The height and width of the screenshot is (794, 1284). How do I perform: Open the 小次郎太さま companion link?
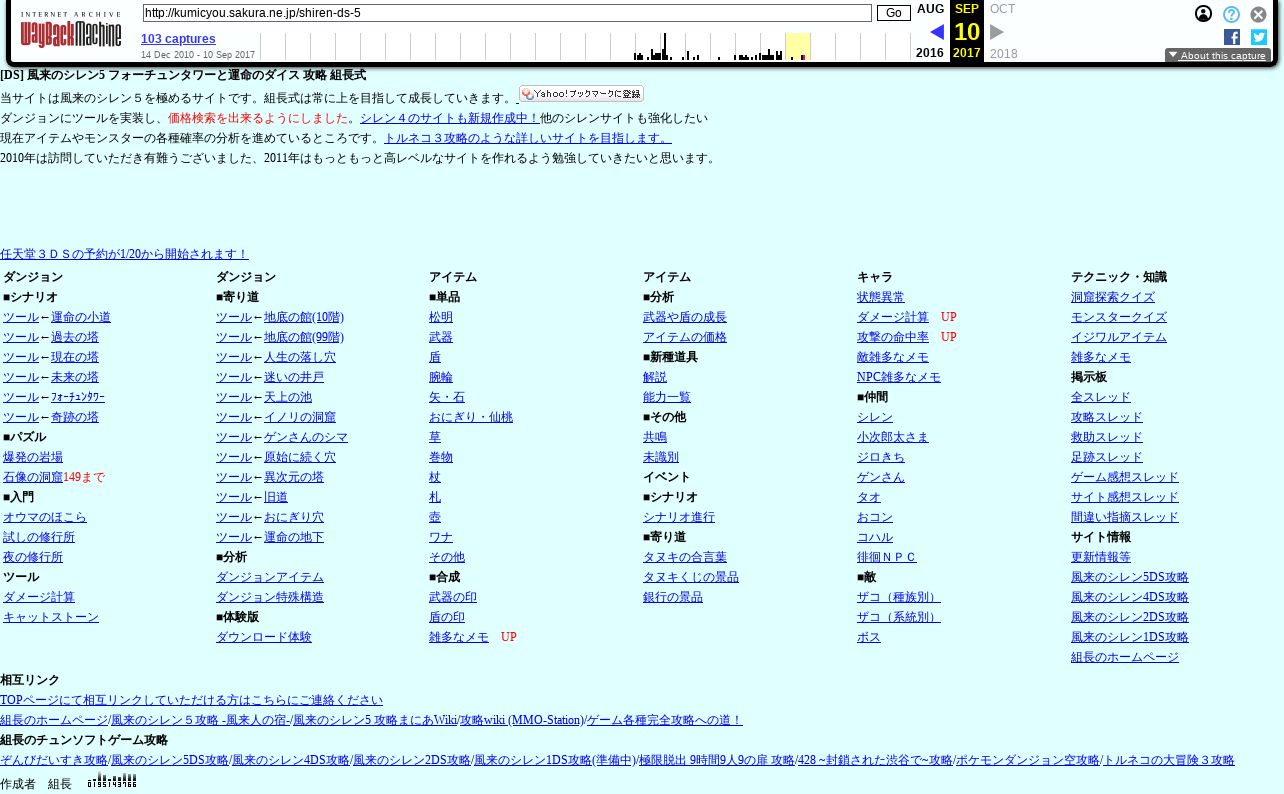point(893,437)
